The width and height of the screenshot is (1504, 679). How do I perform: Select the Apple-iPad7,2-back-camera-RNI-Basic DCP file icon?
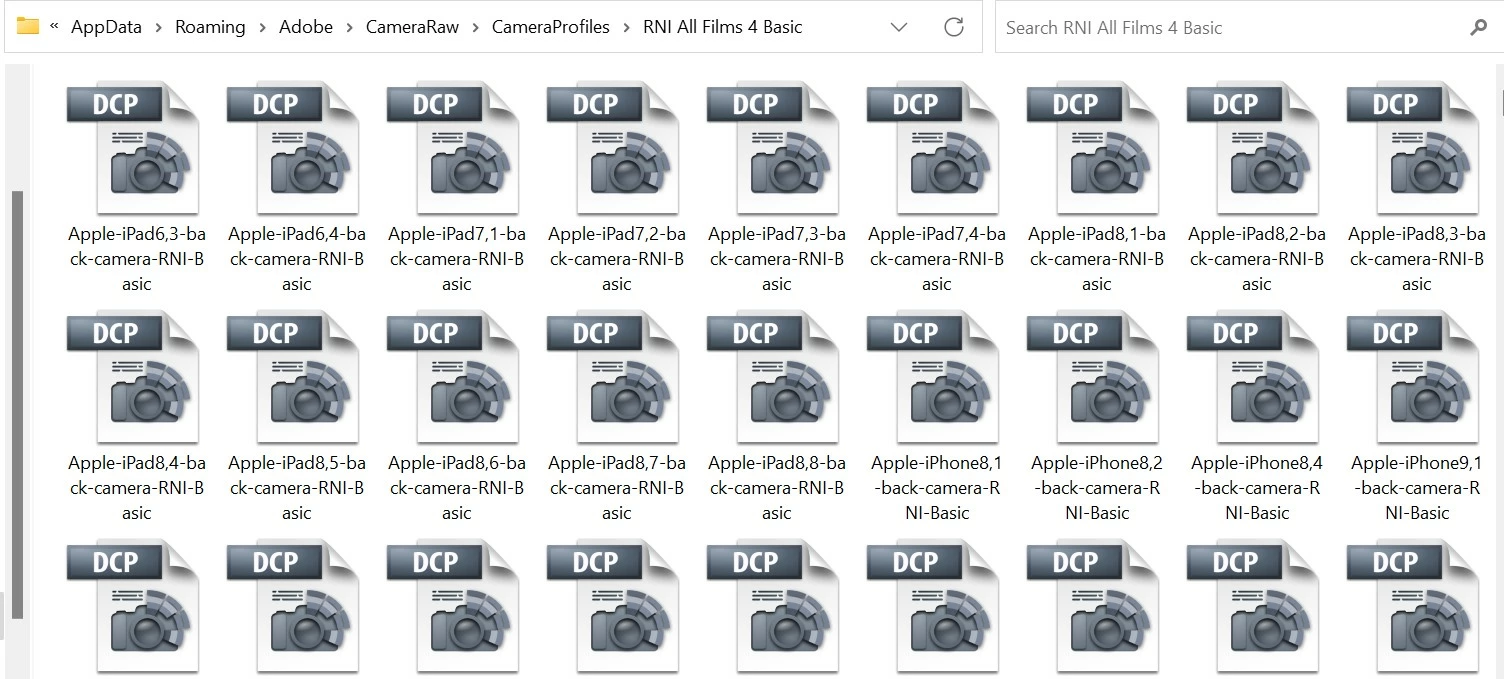[x=613, y=148]
